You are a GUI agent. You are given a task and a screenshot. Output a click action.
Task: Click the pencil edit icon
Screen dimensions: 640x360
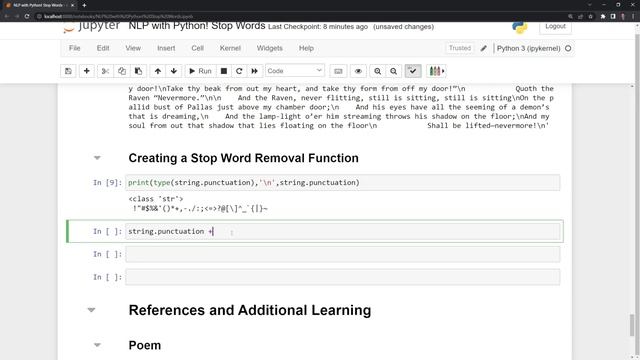click(484, 48)
